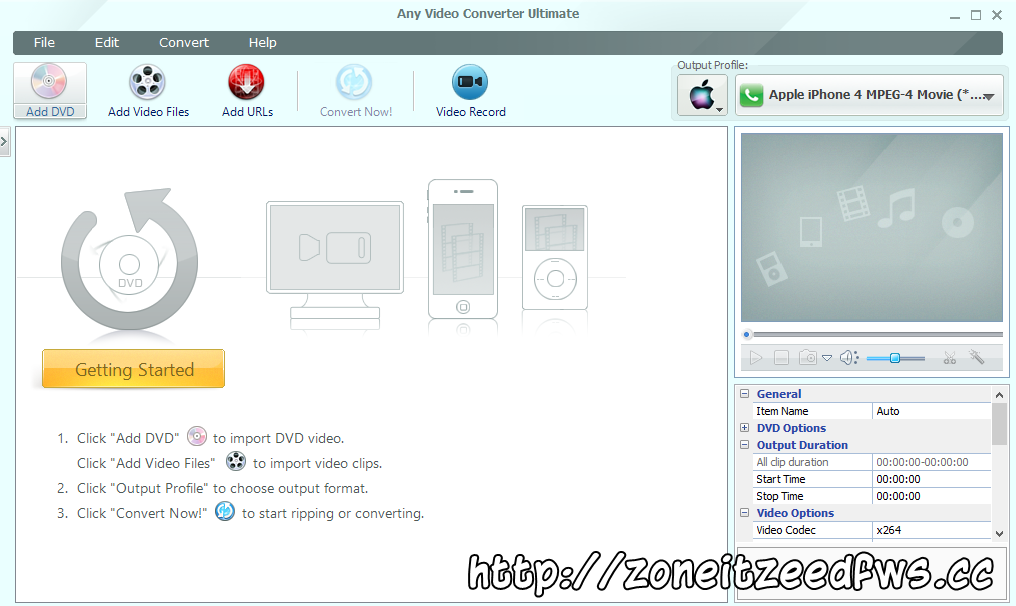The image size is (1016, 606).
Task: Click the iPhone device illustration
Action: point(463,249)
